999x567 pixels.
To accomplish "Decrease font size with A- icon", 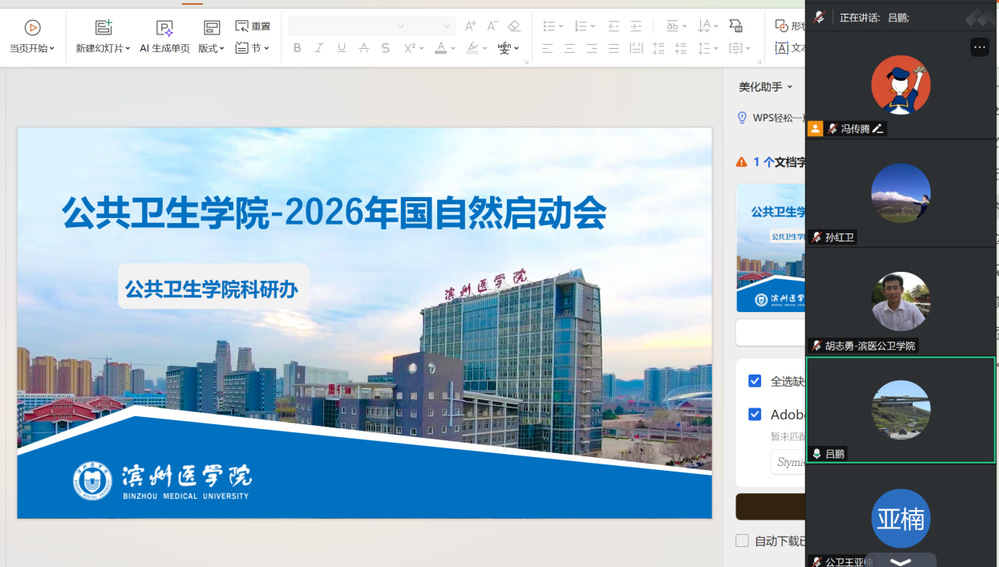I will 492,26.
